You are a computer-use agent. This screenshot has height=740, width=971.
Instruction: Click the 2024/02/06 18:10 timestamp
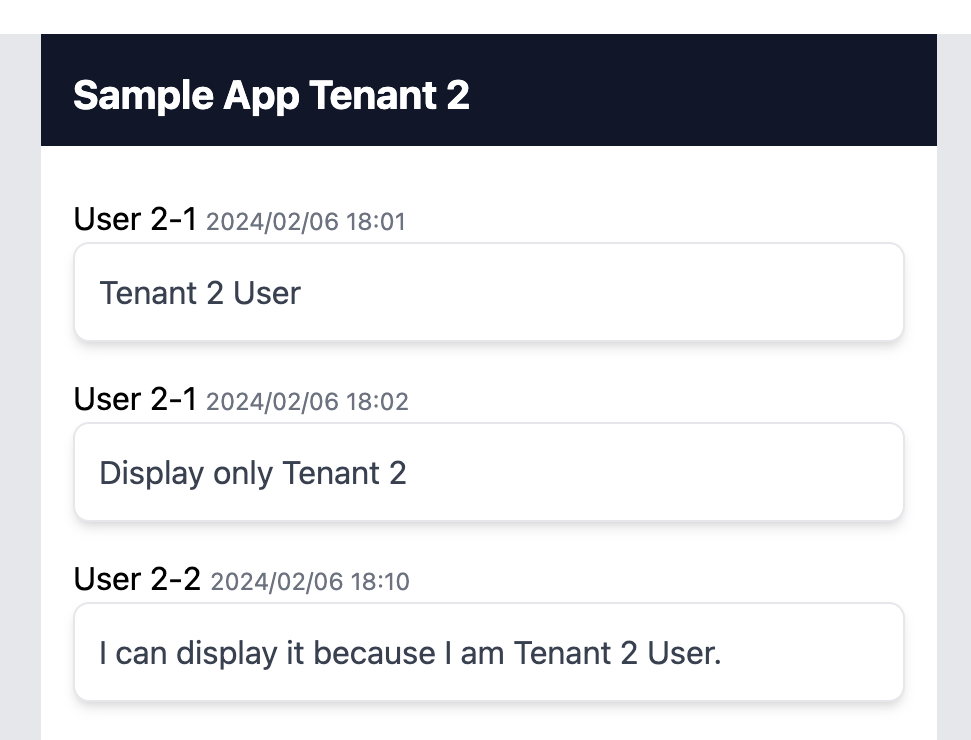tap(310, 581)
